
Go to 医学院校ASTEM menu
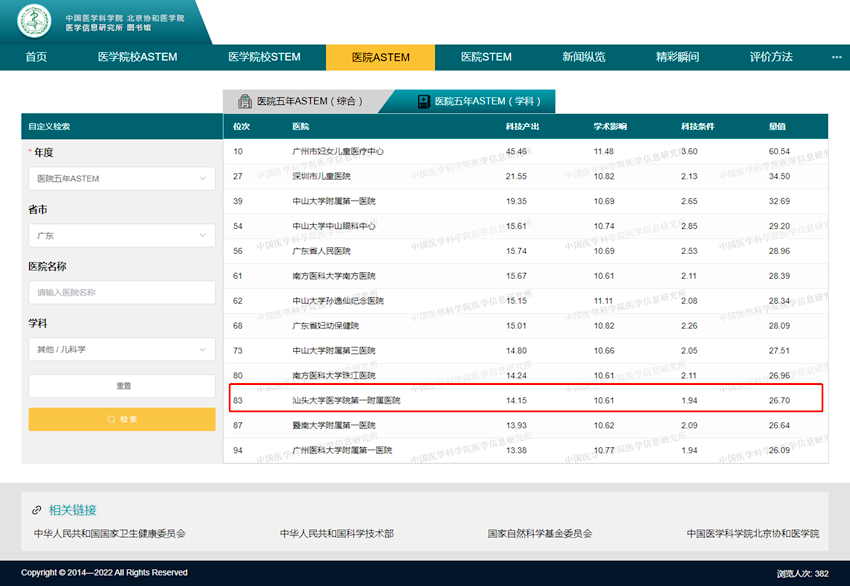tap(138, 57)
